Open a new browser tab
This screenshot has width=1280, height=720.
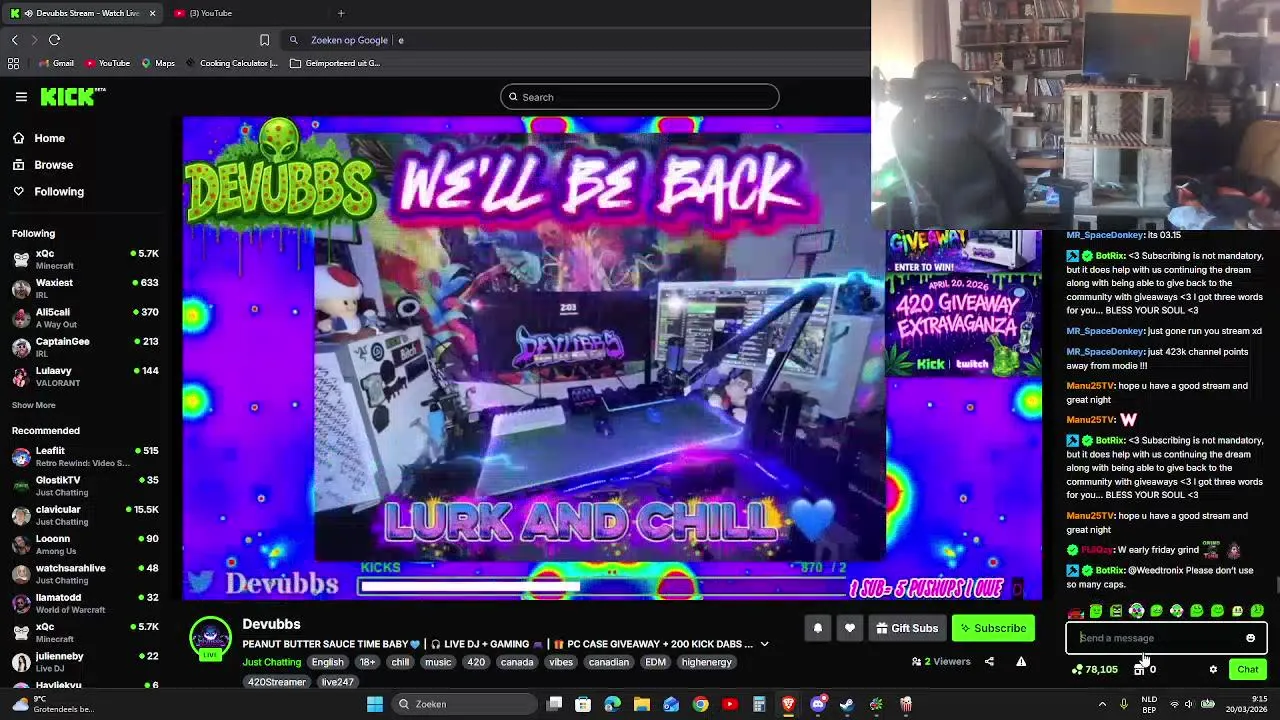click(341, 13)
